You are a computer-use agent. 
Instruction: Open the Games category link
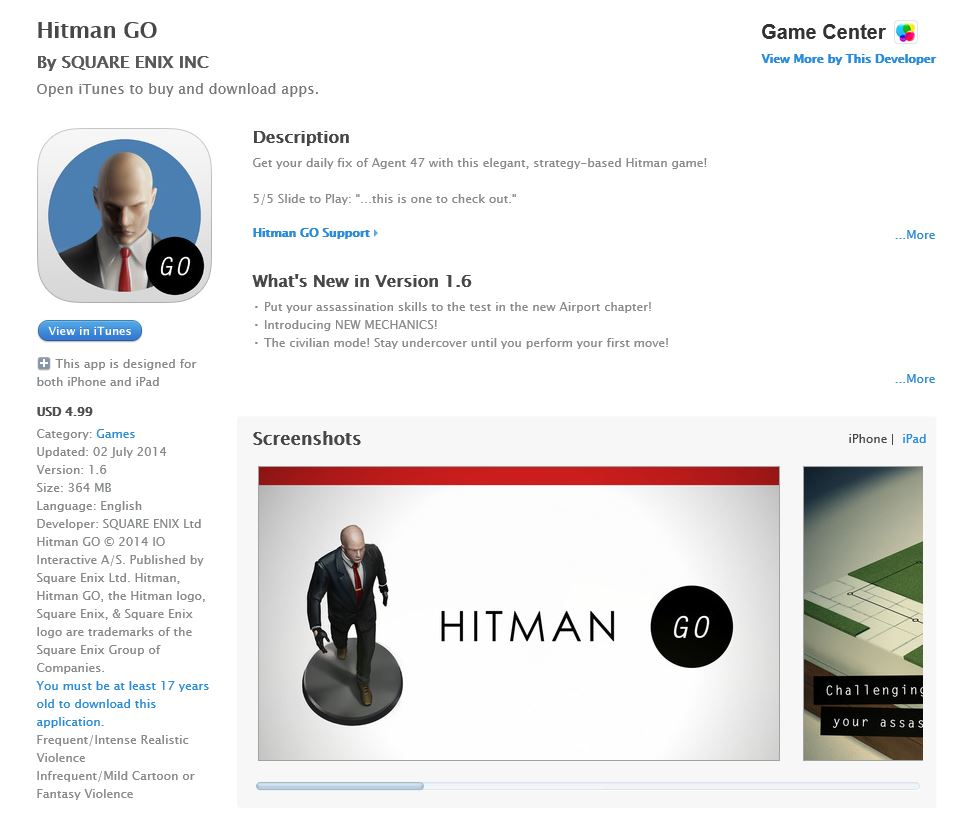(115, 434)
